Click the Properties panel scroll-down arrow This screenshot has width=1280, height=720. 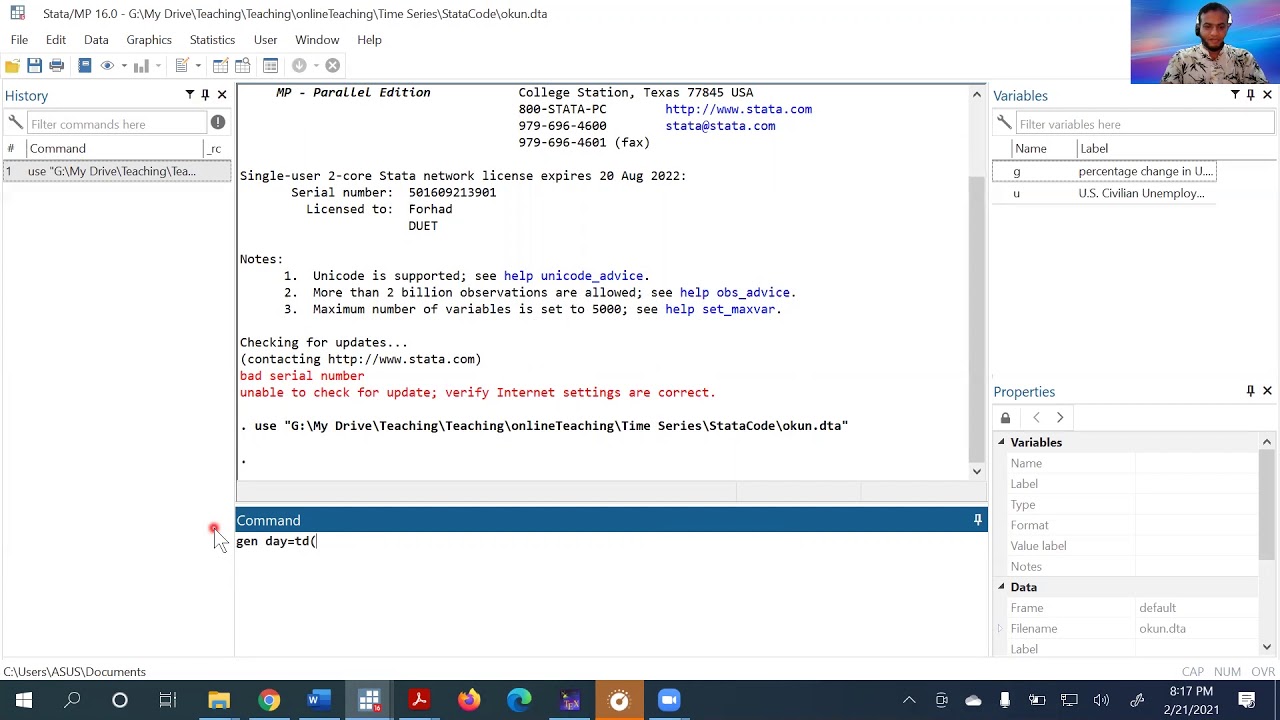(x=1267, y=648)
